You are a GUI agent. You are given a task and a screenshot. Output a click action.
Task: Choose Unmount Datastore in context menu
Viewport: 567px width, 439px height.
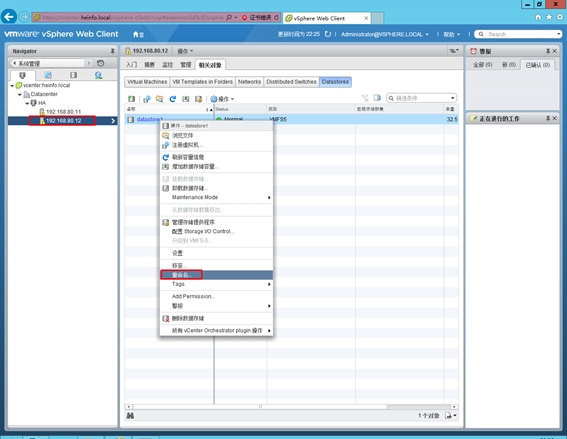click(x=216, y=188)
